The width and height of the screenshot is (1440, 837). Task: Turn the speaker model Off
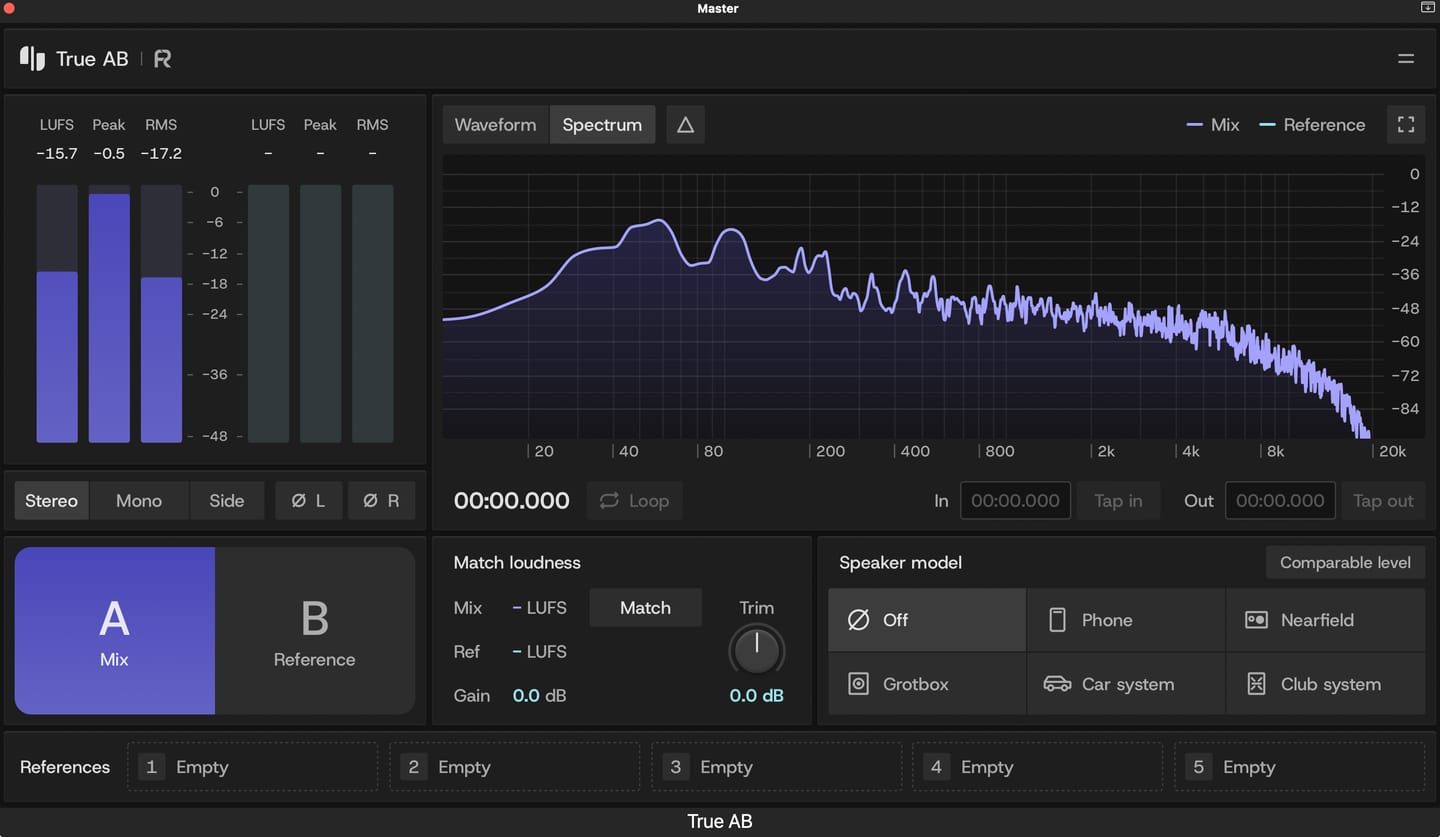click(927, 620)
